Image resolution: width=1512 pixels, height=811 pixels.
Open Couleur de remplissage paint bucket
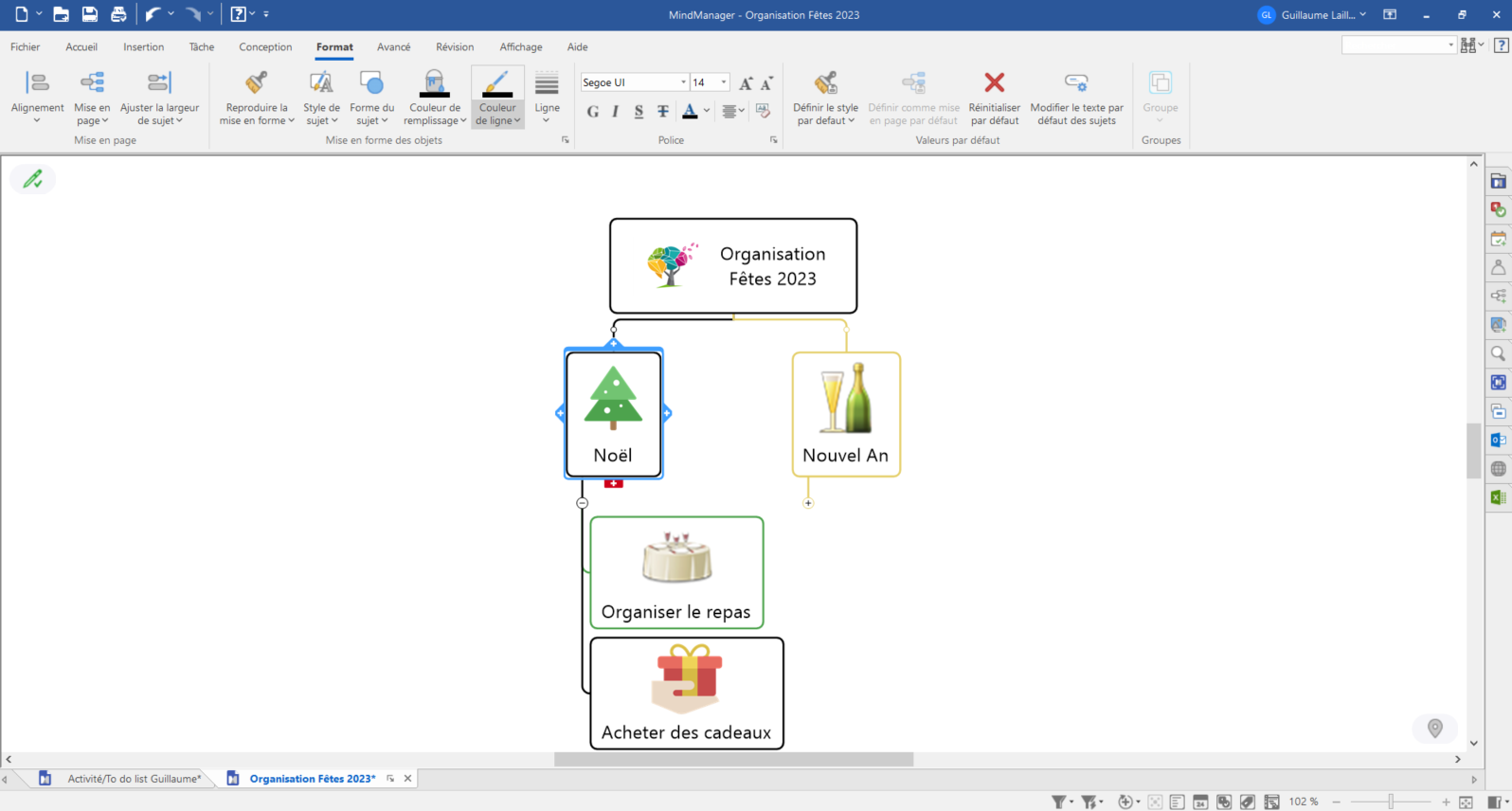click(434, 83)
